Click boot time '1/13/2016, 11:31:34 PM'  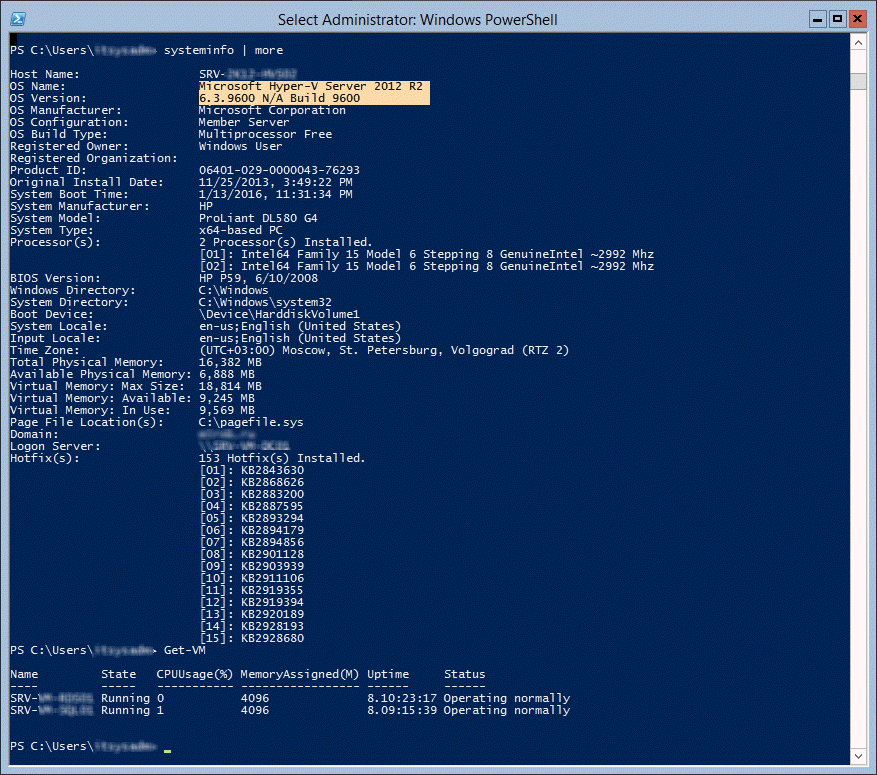pyautogui.click(x=276, y=194)
